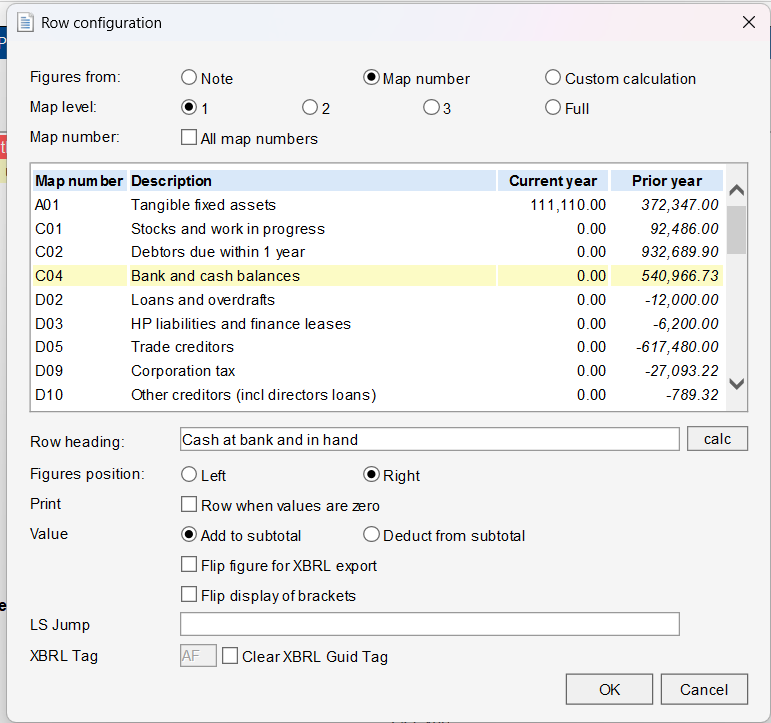Click prior year value -617,480.00
Viewport: 771px width, 723px height.
(x=677, y=347)
